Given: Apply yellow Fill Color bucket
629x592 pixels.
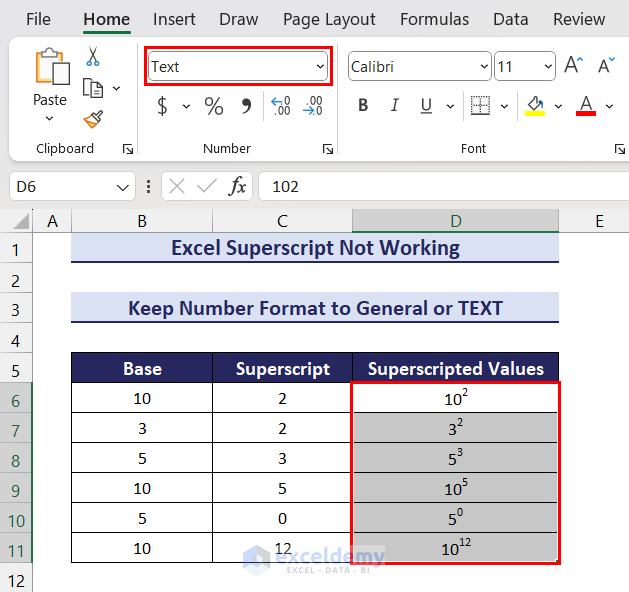Looking at the screenshot, I should point(535,106).
